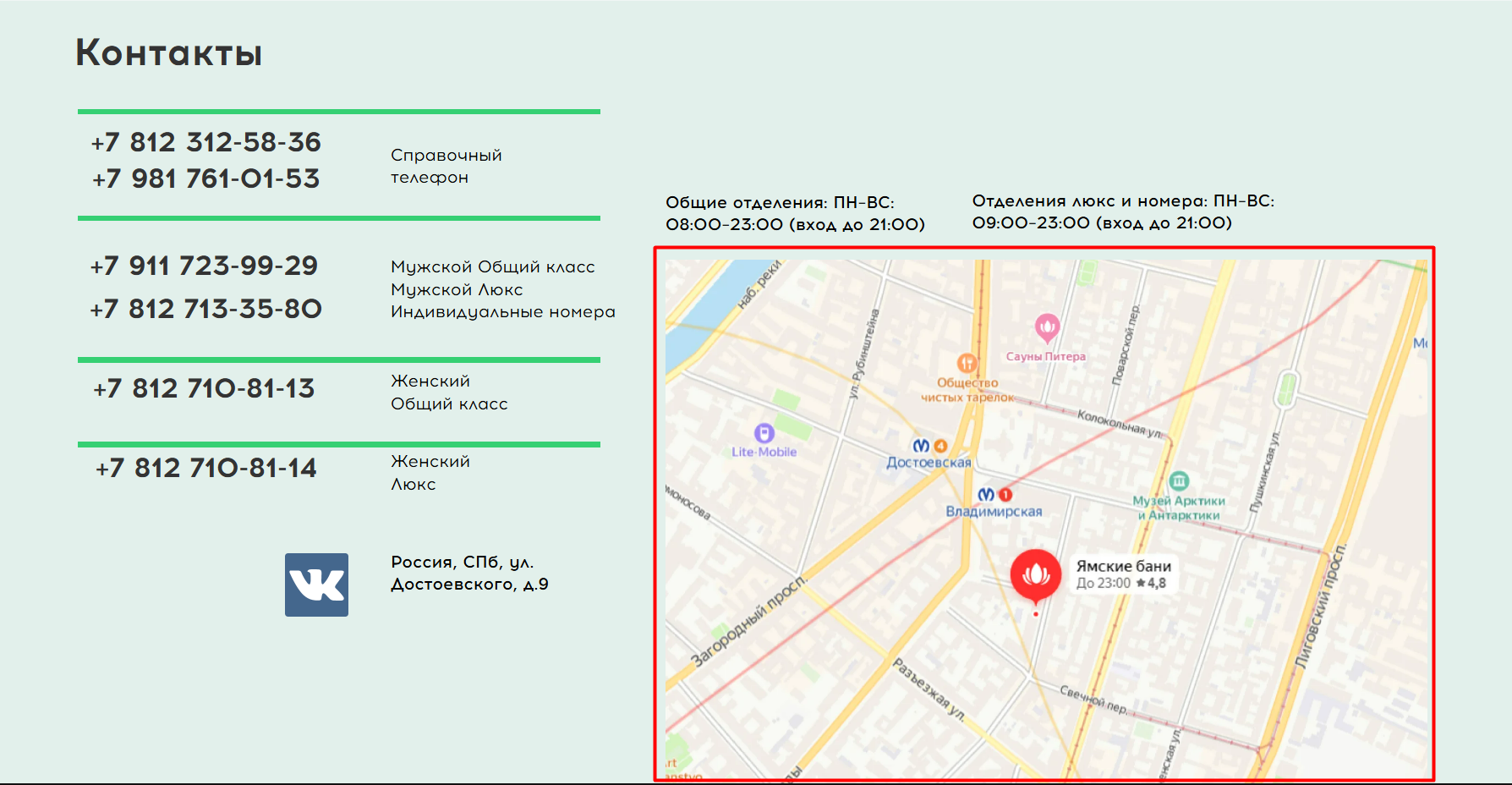The width and height of the screenshot is (1512, 785).
Task: Click the Ямские бани map label card
Action: click(x=1122, y=574)
